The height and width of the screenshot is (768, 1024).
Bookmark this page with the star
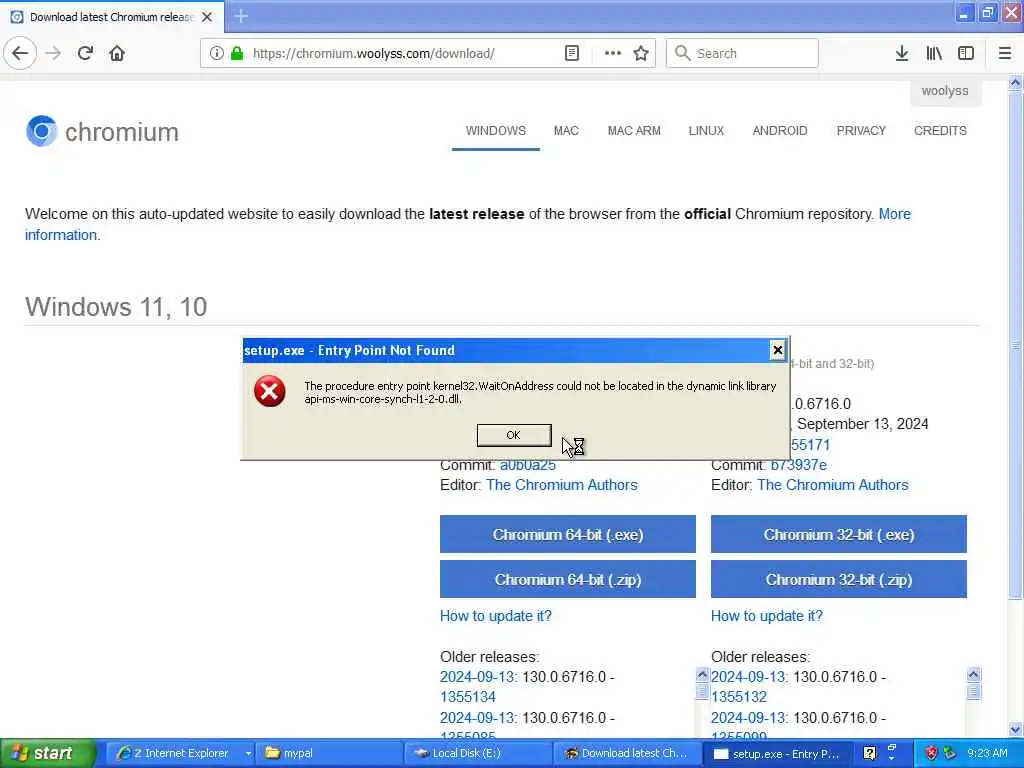pos(641,53)
